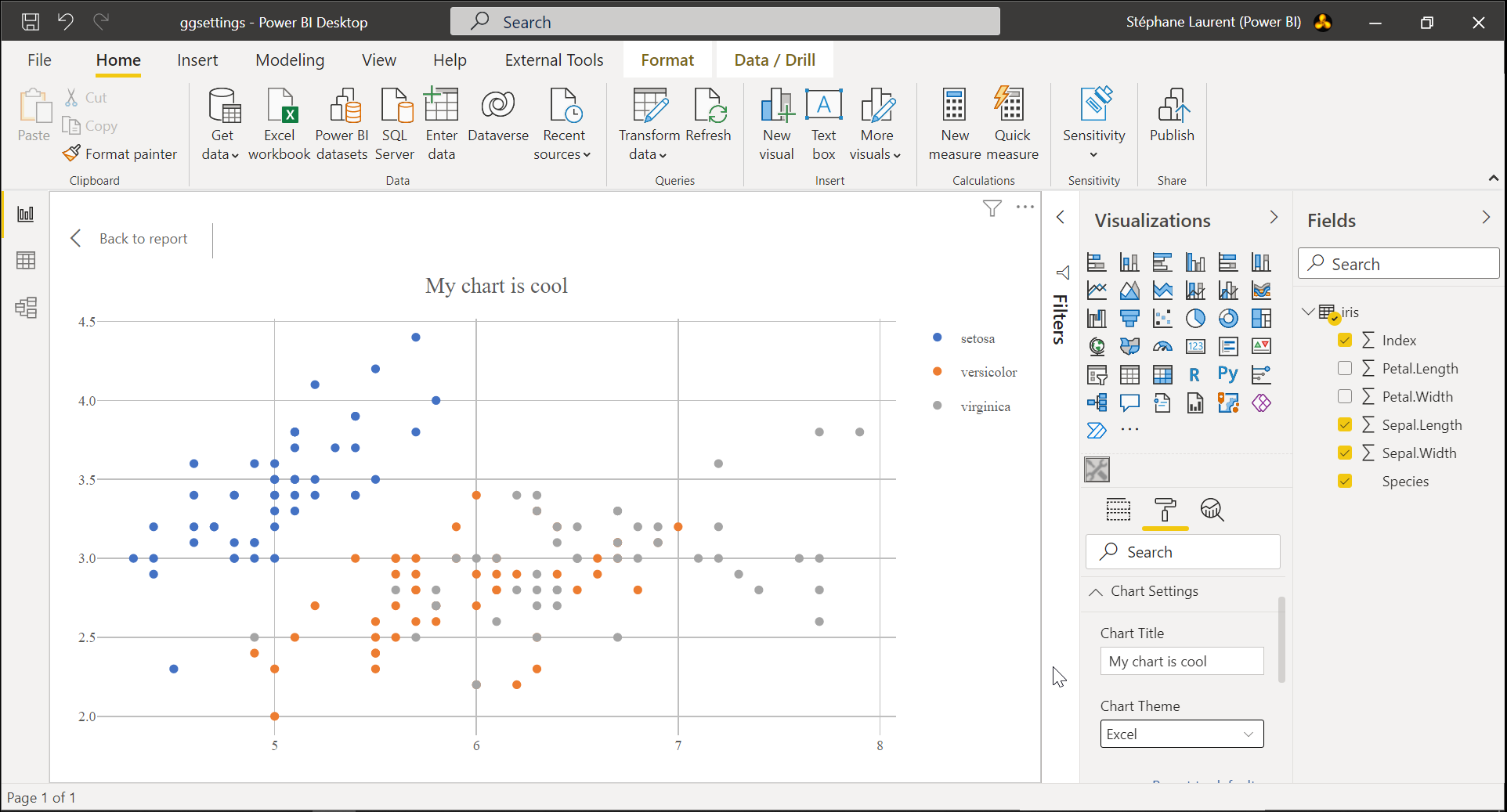Check the Petal.Width field

(x=1345, y=396)
